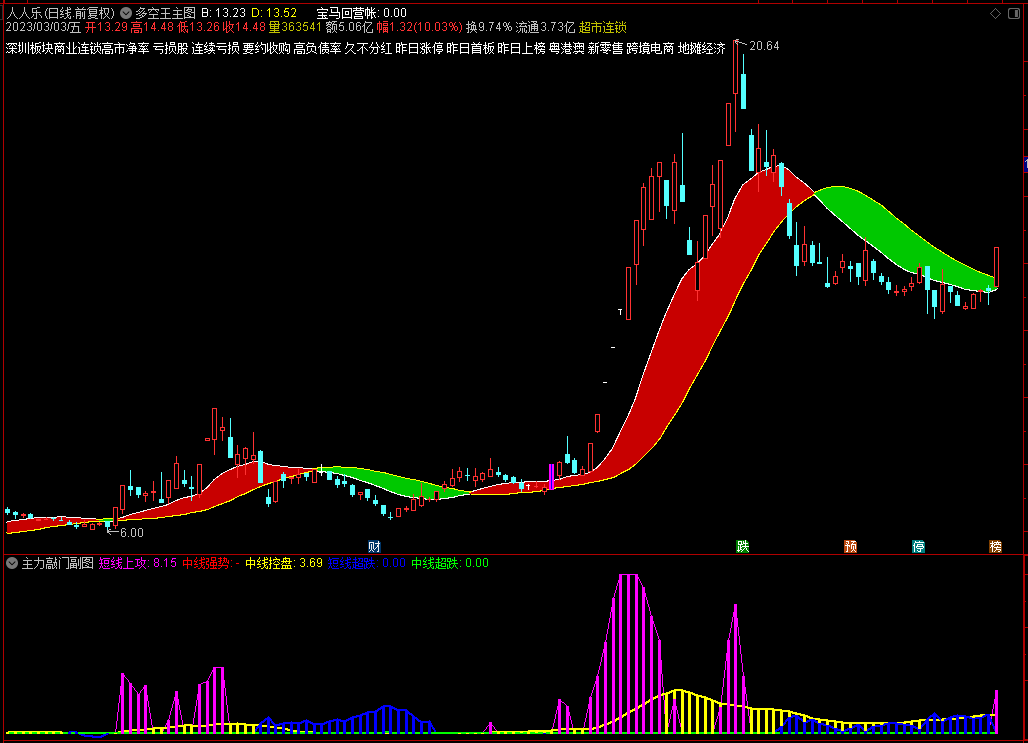Click the open price 开13.29
Image resolution: width=1028 pixels, height=743 pixels.
[106, 28]
